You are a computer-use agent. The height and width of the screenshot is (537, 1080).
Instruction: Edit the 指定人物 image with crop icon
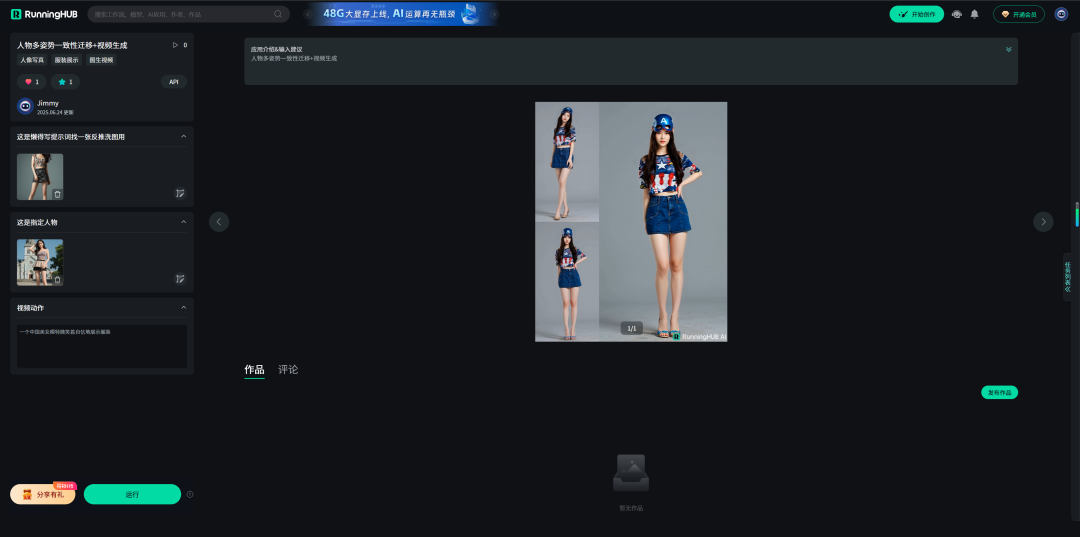click(x=180, y=279)
